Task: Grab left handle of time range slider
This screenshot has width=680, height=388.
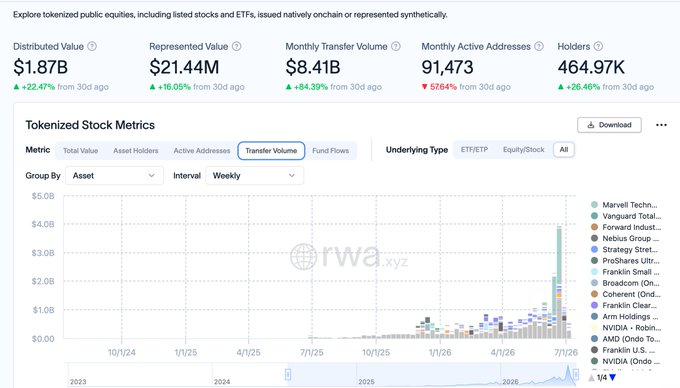Action: pyautogui.click(x=288, y=374)
